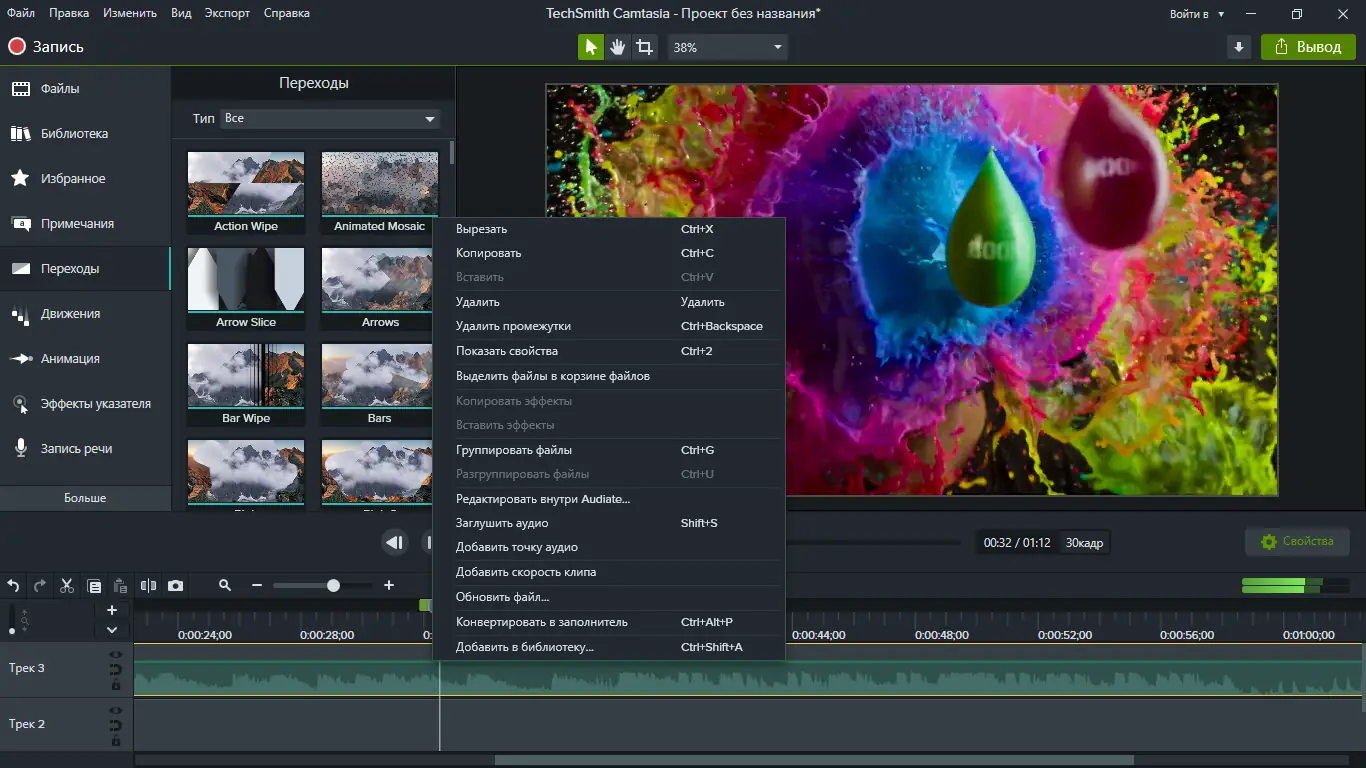This screenshot has height=768, width=1366.
Task: Toggle the loop icon on Трек 3
Action: pyautogui.click(x=117, y=670)
